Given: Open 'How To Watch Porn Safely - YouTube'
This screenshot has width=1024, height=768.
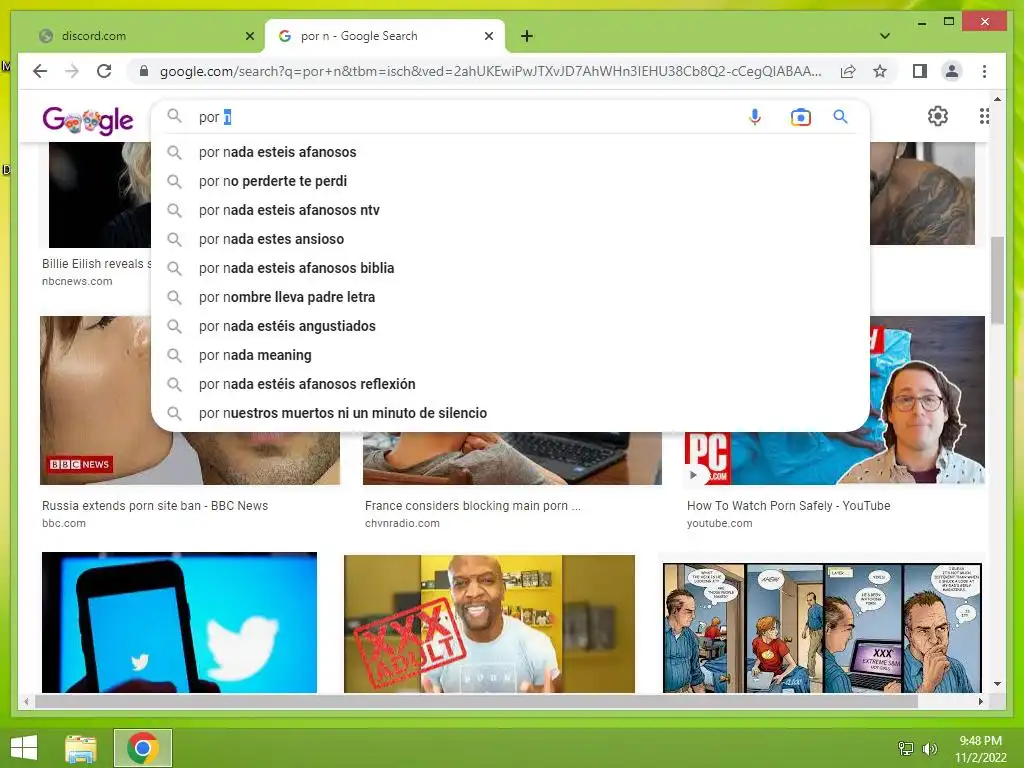Looking at the screenshot, I should tap(788, 505).
